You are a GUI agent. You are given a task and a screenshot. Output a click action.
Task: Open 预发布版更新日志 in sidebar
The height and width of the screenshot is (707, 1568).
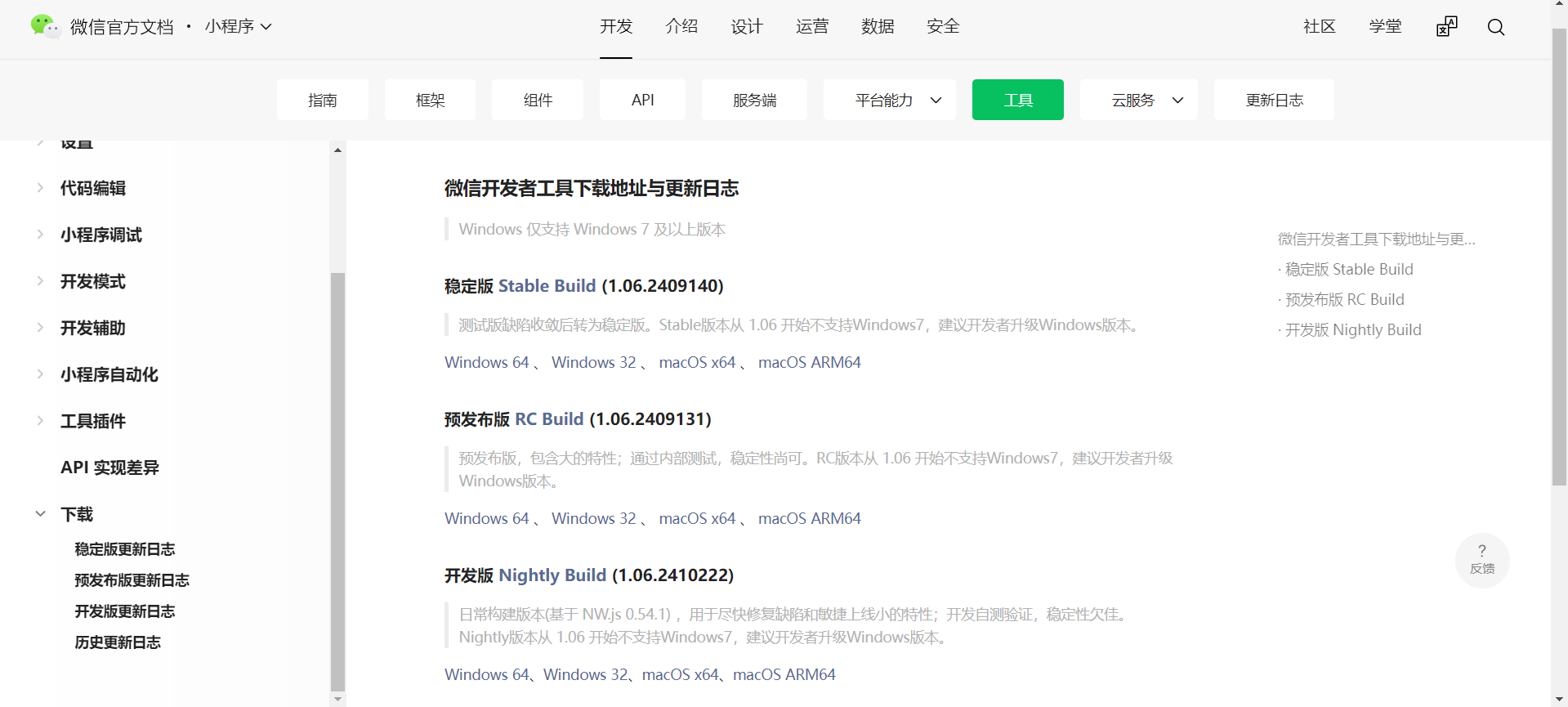pyautogui.click(x=132, y=580)
